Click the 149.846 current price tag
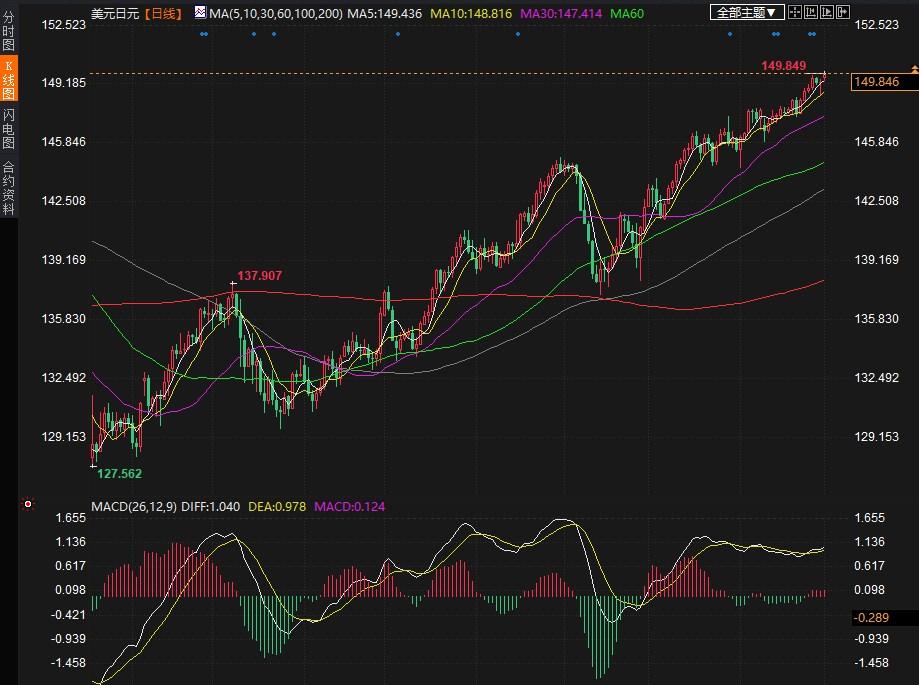The height and width of the screenshot is (685, 919). point(876,82)
